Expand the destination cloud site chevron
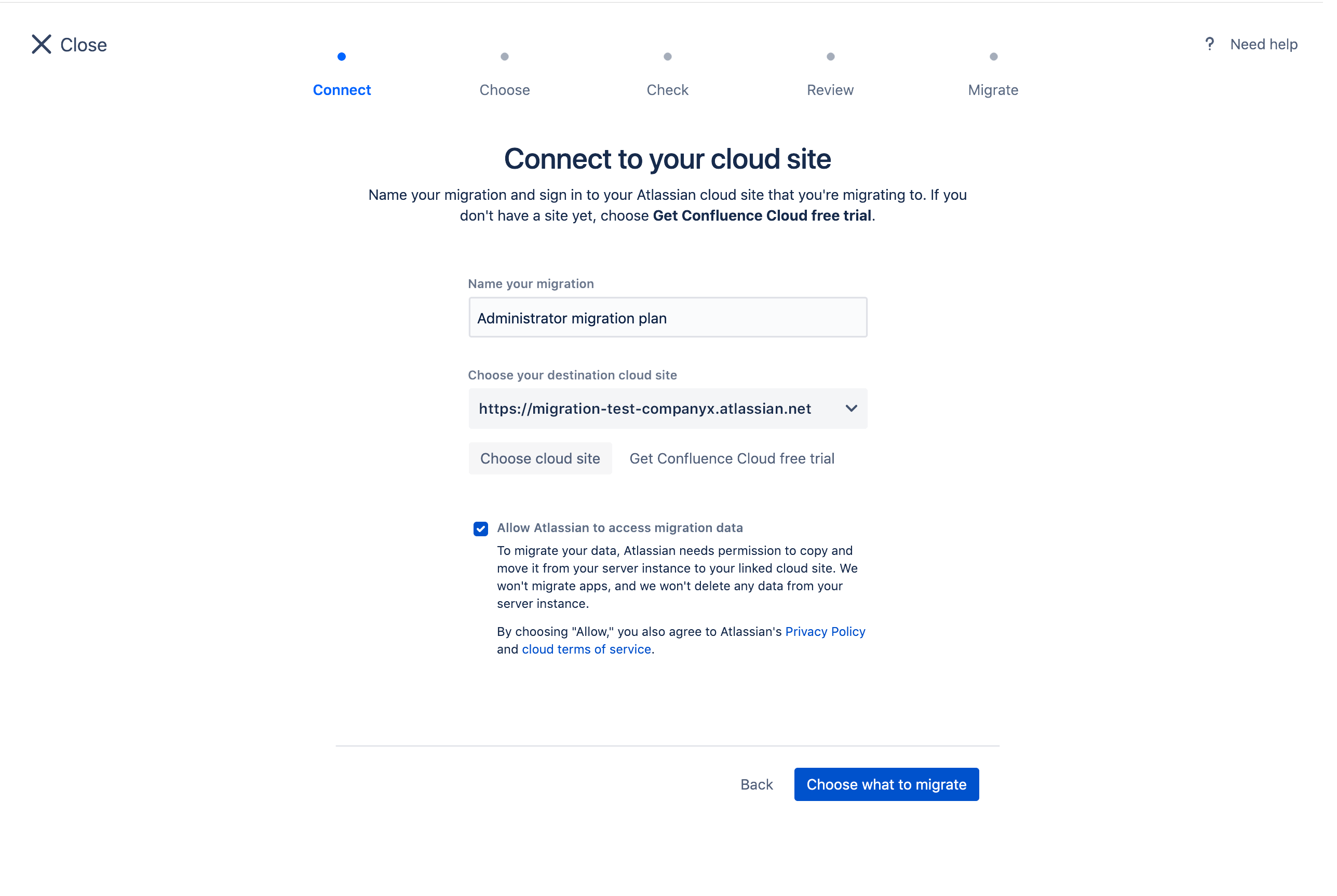The width and height of the screenshot is (1337, 896). point(851,409)
